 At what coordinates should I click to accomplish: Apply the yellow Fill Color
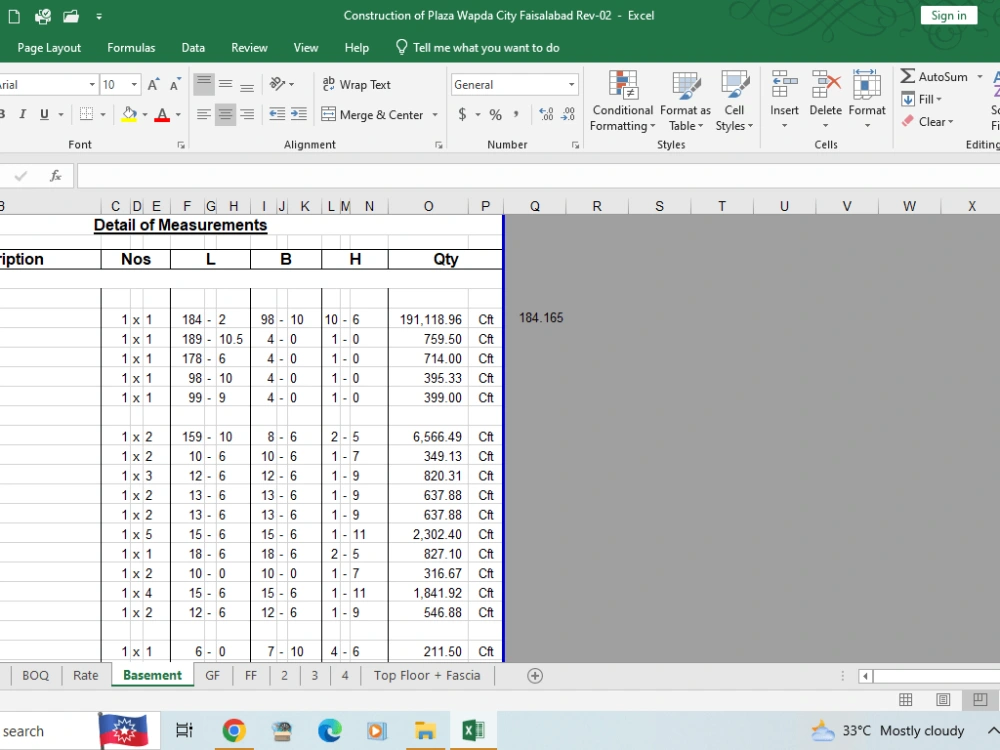[129, 114]
